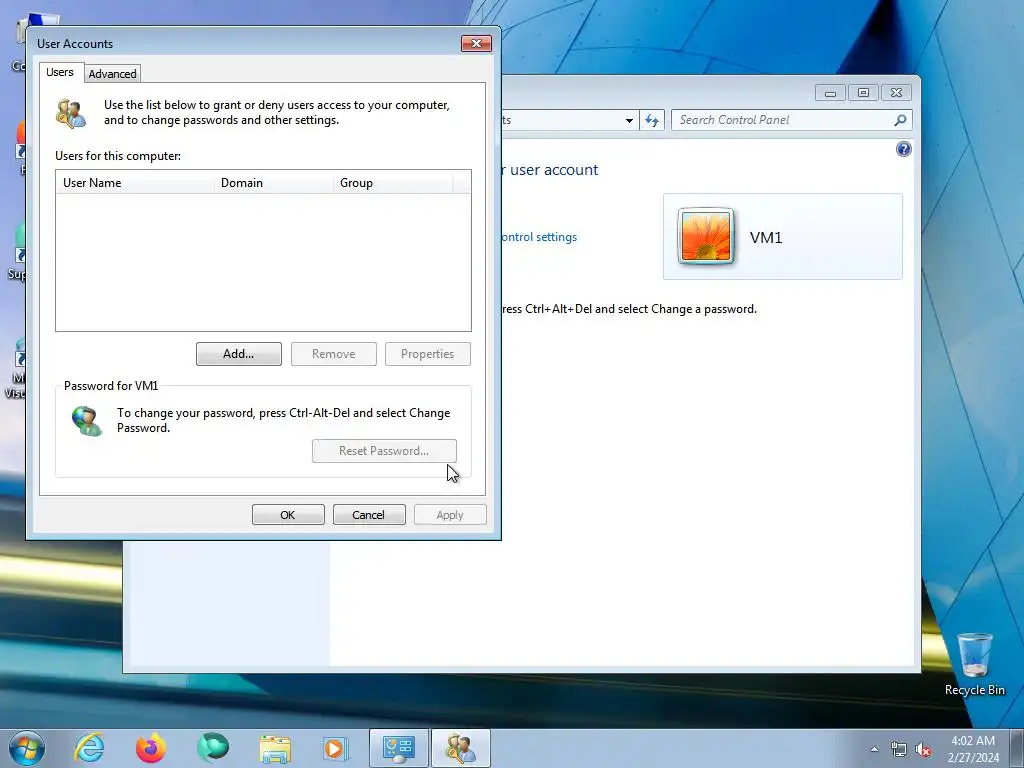Viewport: 1024px width, 768px height.
Task: Select the Recycle Bin desktop icon
Action: (x=974, y=664)
